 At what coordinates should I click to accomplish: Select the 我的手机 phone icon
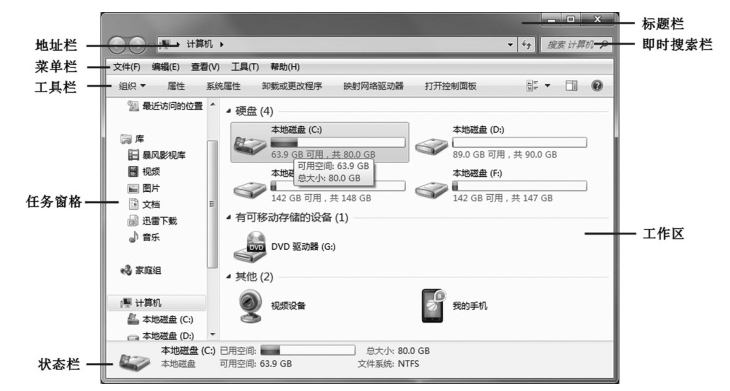433,305
